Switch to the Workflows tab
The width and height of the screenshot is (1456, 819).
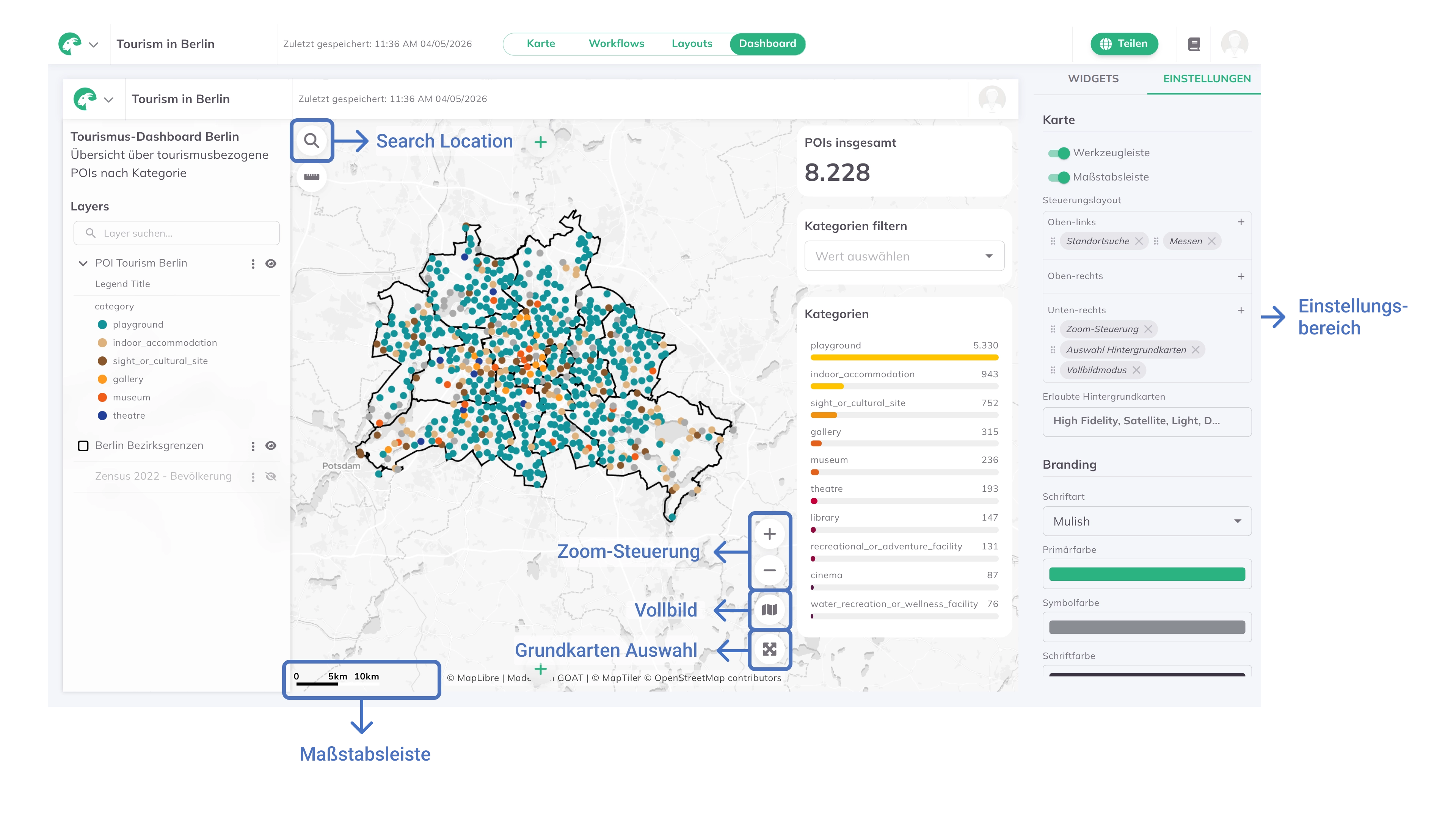coord(616,44)
